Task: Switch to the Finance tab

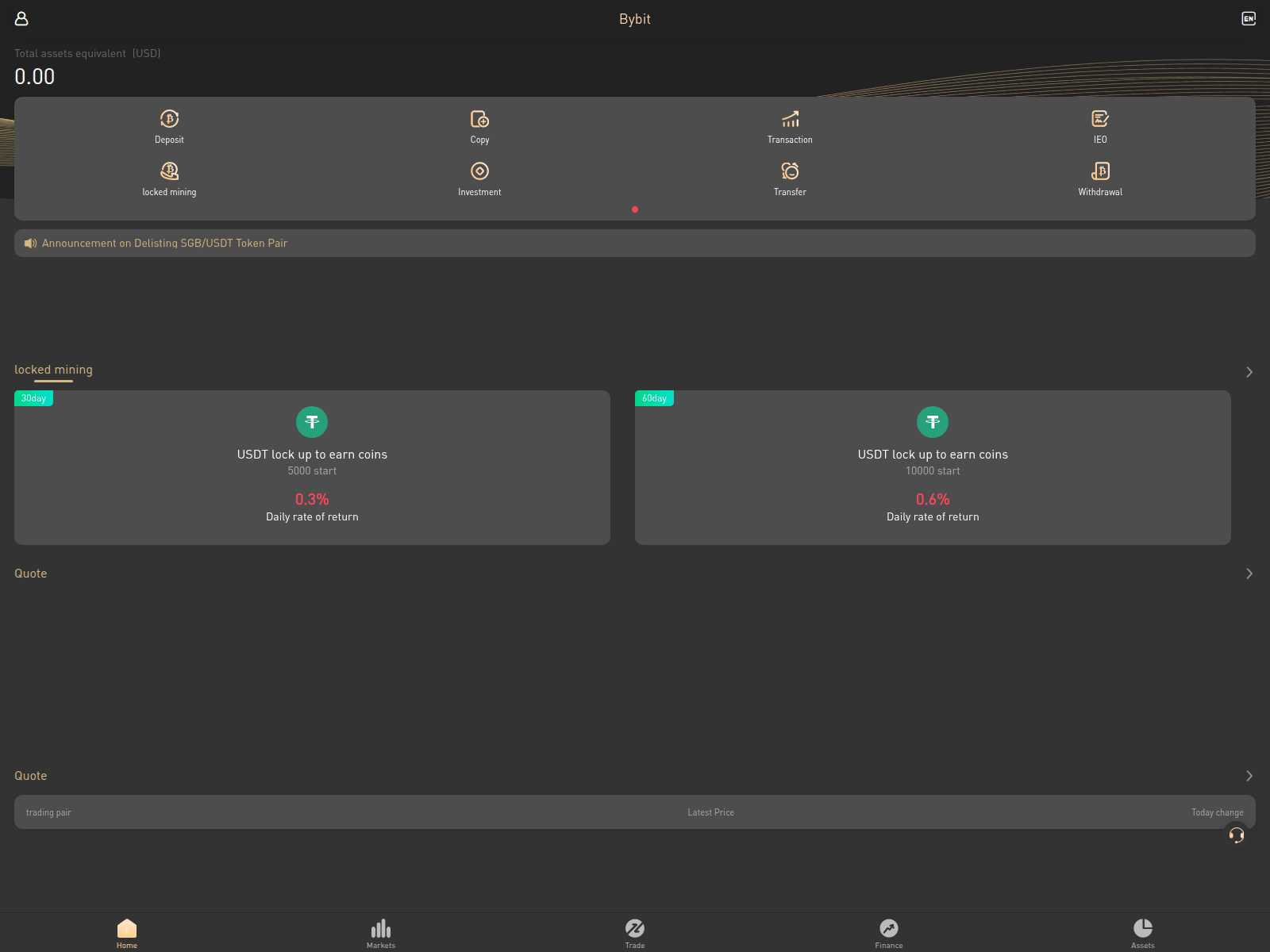Action: point(889,933)
